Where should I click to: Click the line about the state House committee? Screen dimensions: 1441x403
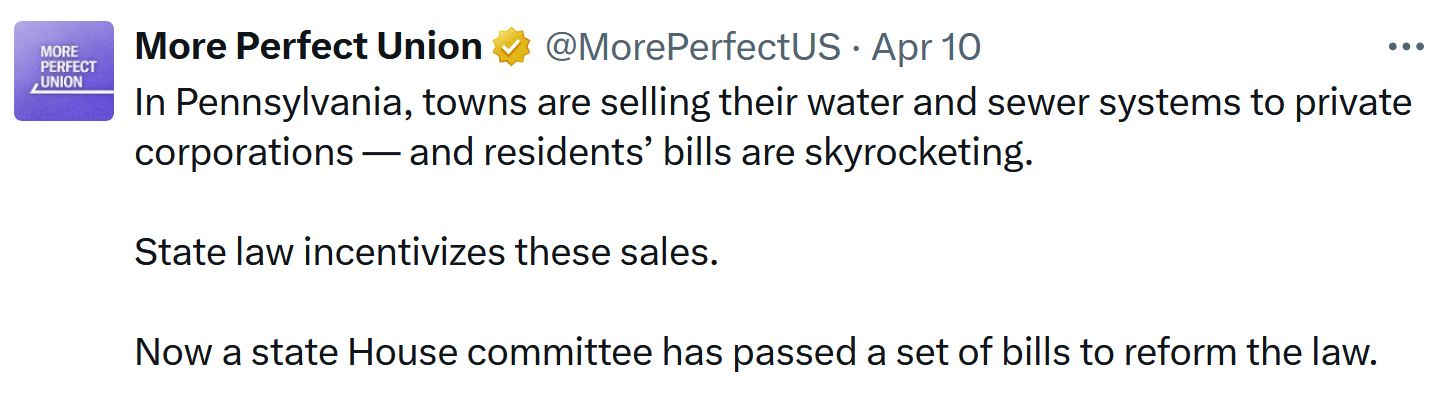coord(756,352)
